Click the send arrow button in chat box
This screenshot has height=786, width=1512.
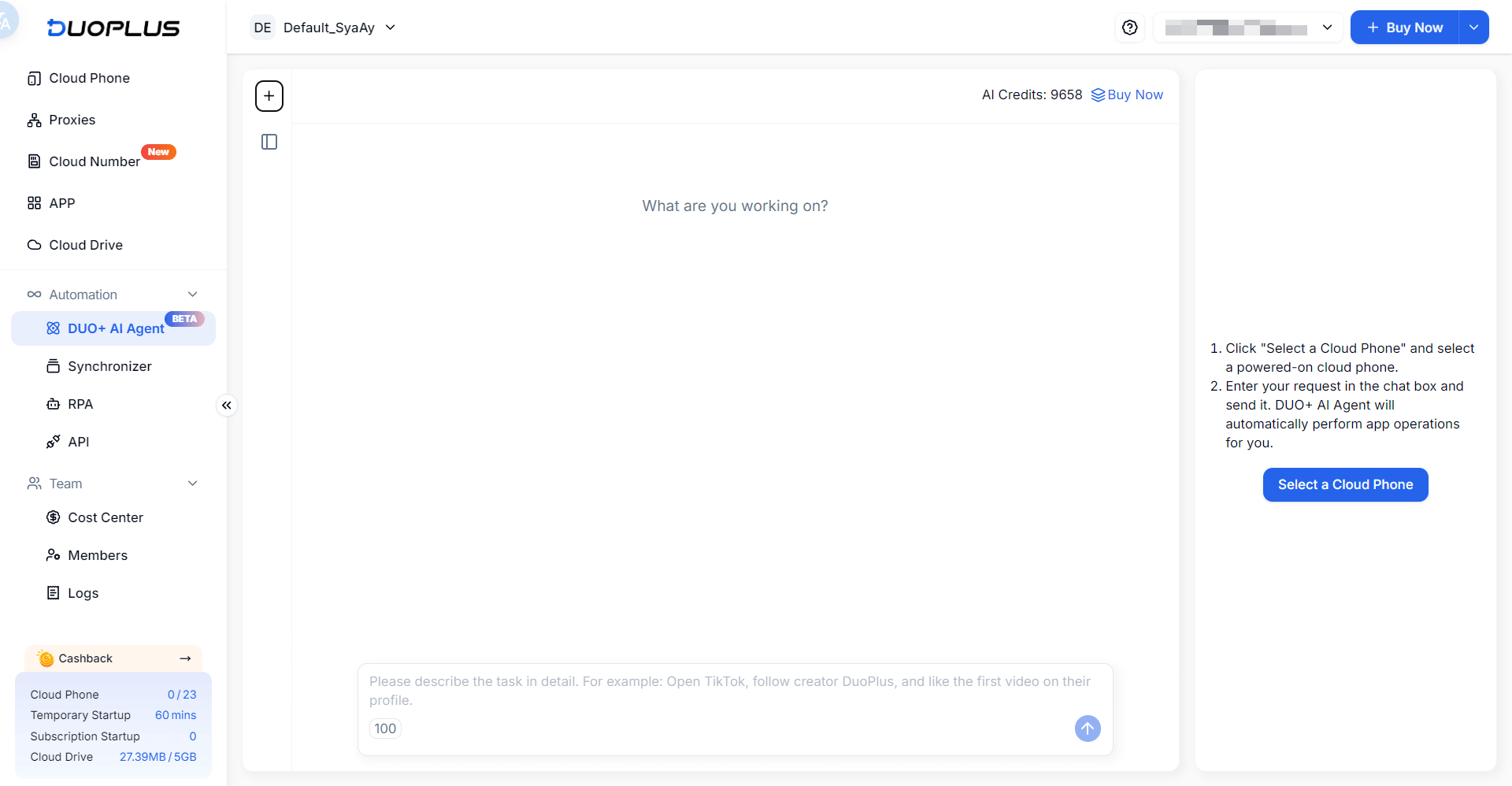[1088, 729]
